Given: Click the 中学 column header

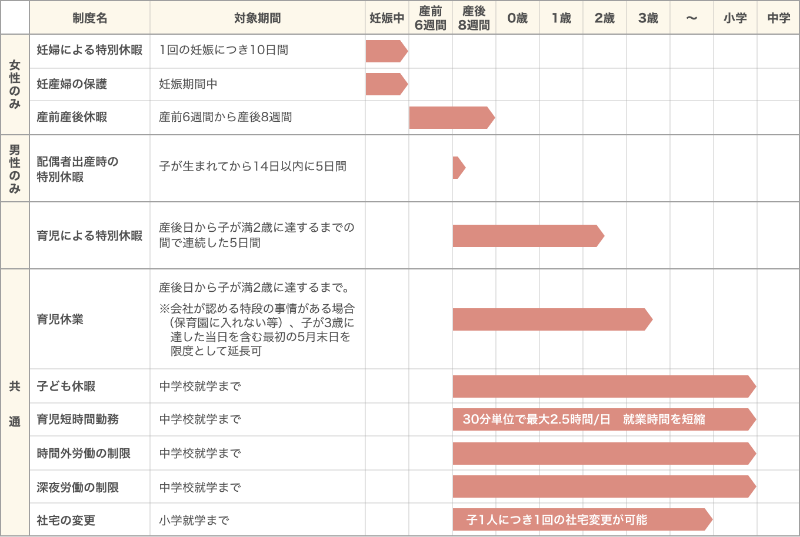Looking at the screenshot, I should point(779,18).
